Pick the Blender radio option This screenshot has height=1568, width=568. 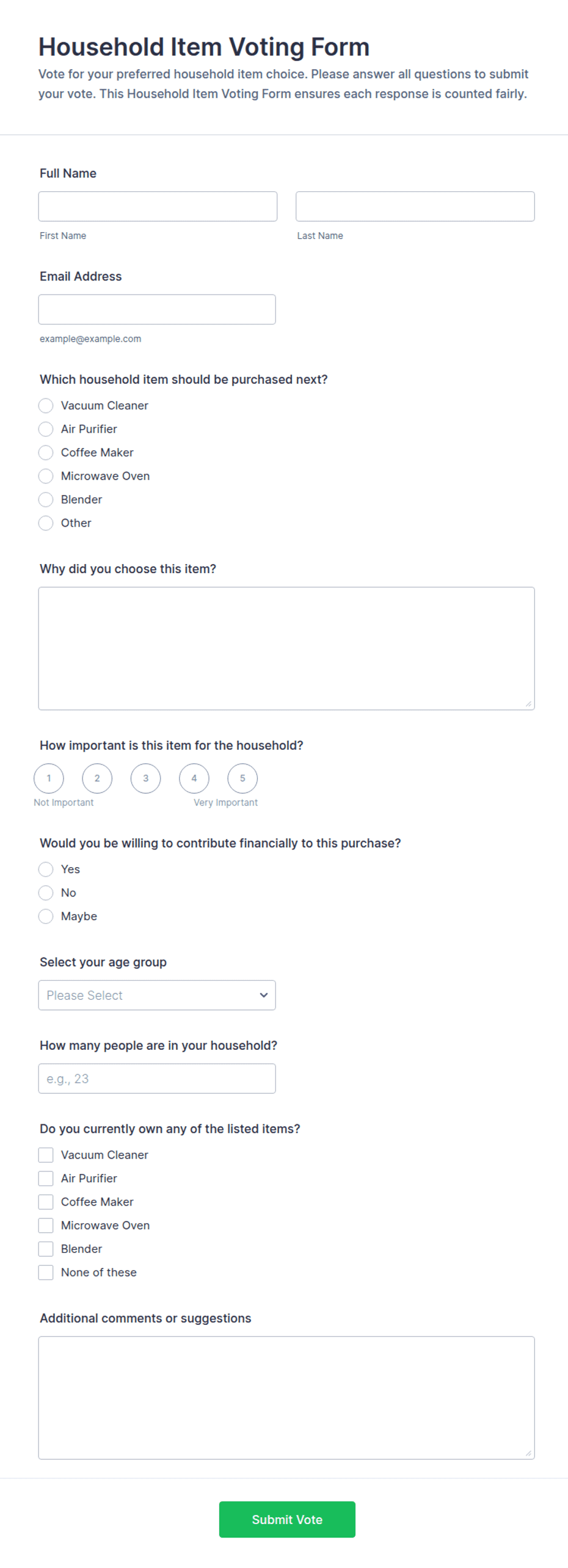click(x=46, y=500)
